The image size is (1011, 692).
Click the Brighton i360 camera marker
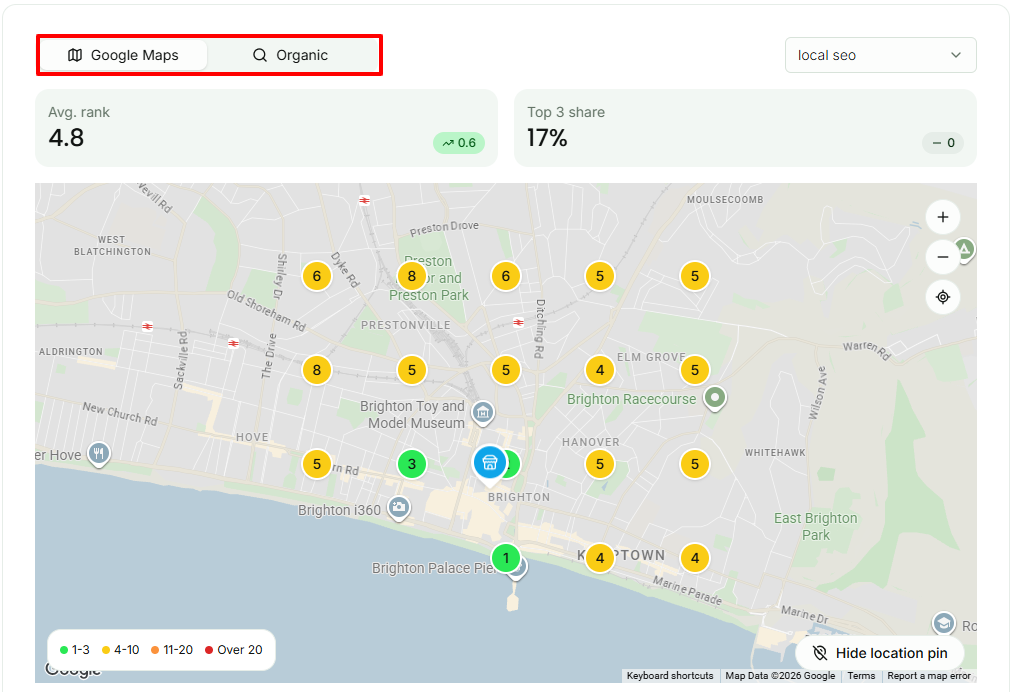coord(399,508)
